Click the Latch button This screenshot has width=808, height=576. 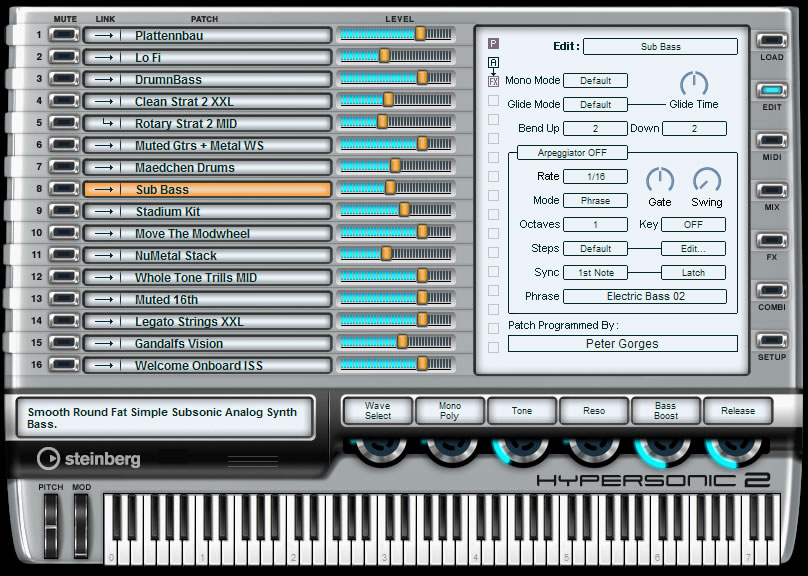tap(693, 273)
